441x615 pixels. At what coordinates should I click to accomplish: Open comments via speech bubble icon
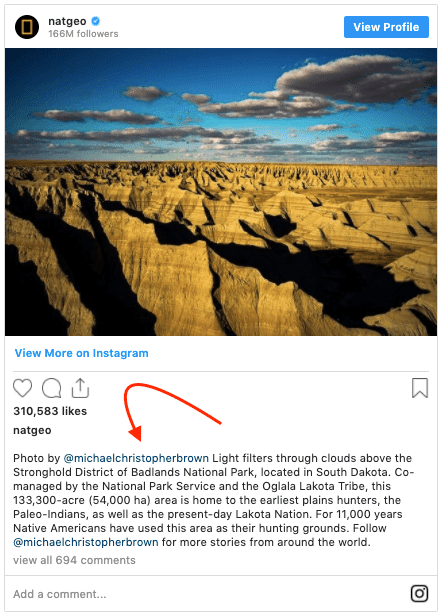[52, 388]
